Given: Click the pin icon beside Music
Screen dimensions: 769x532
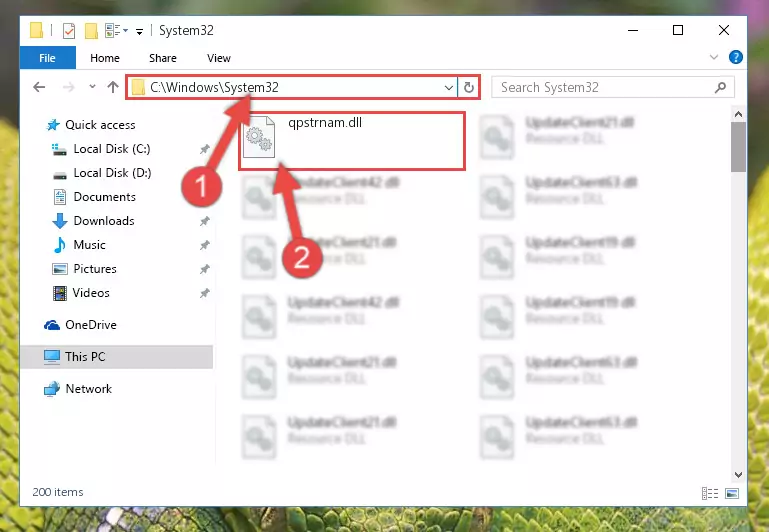Looking at the screenshot, I should coord(205,245).
